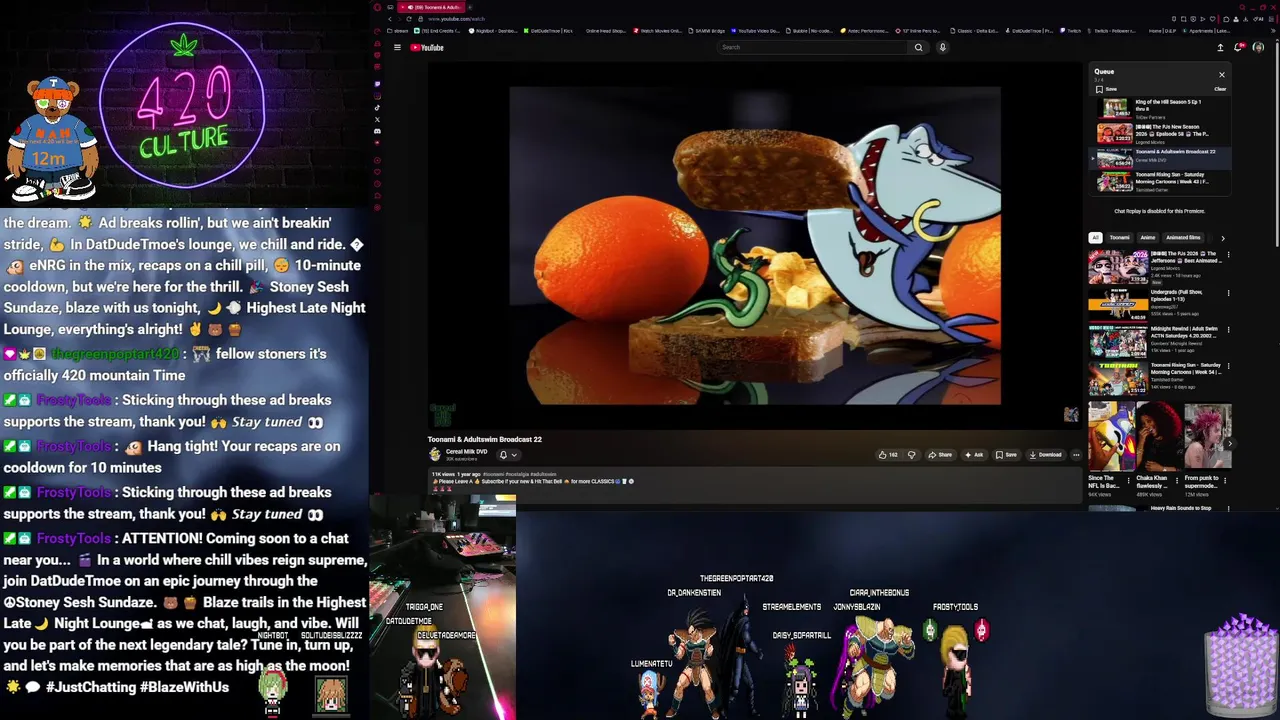The width and height of the screenshot is (1280, 720).
Task: Open the Chaka Khan shorts thumbnail
Action: [1159, 436]
